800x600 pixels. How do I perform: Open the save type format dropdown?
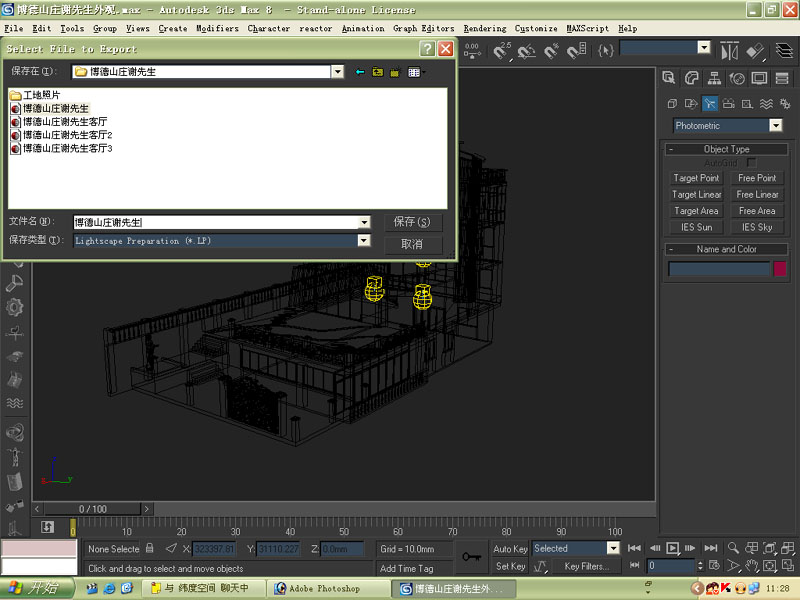coord(364,240)
